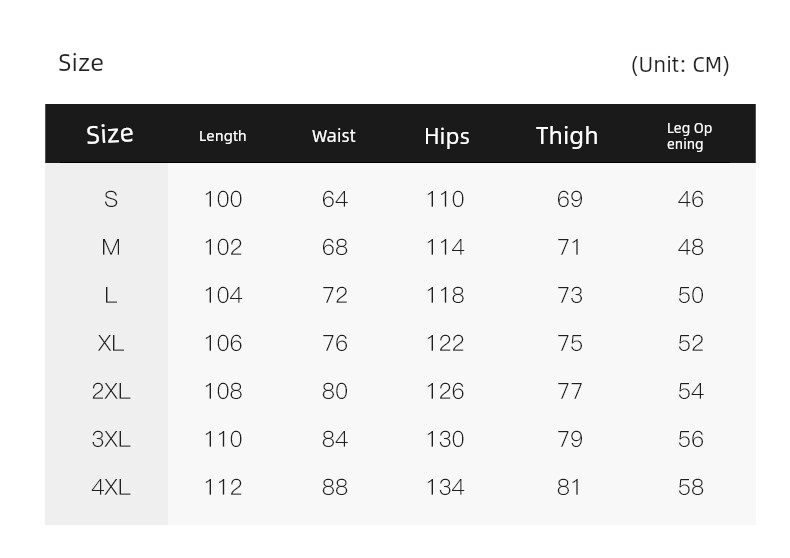The width and height of the screenshot is (790, 558).
Task: Select the 3XL size row label
Action: pos(111,439)
